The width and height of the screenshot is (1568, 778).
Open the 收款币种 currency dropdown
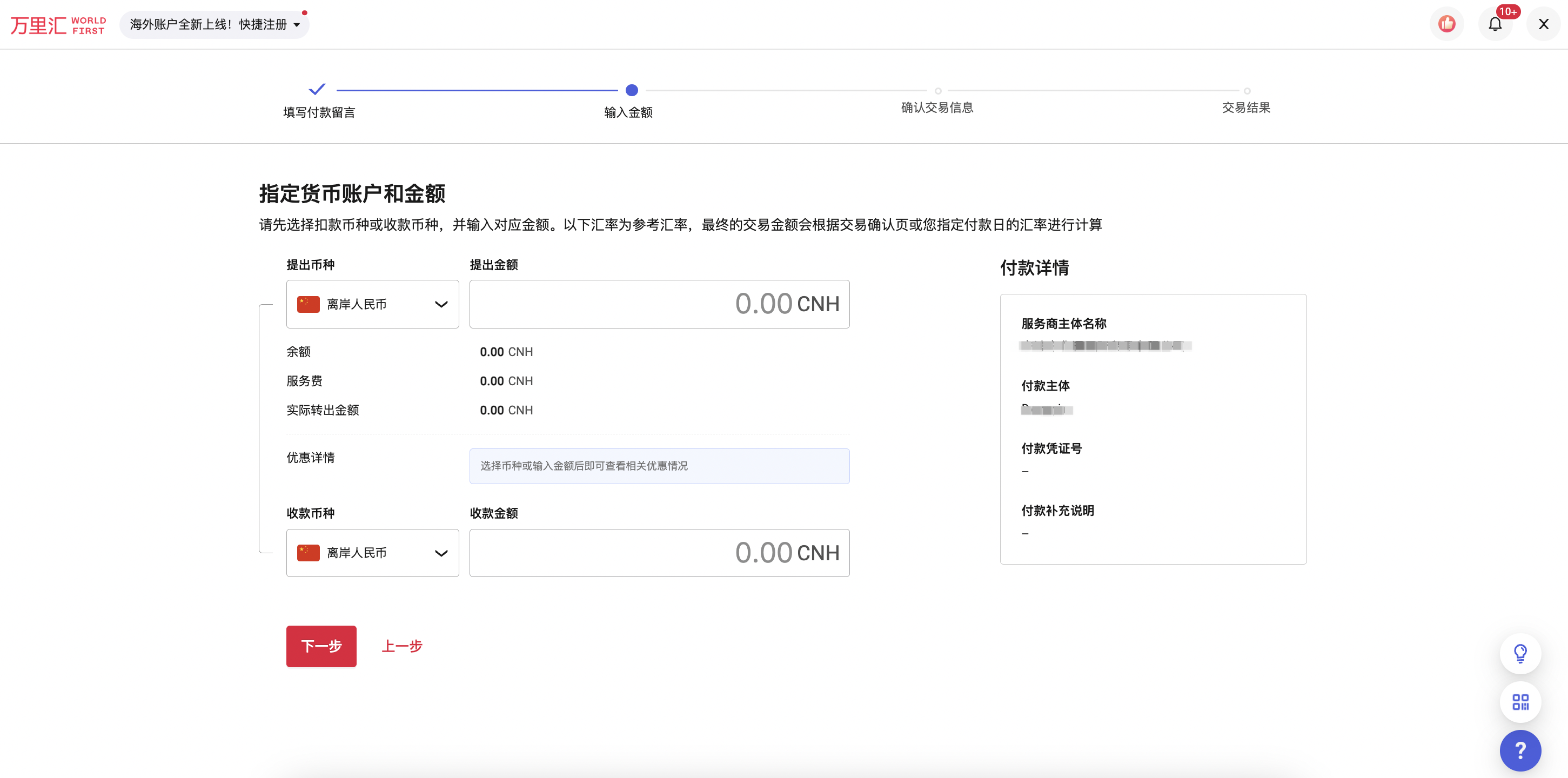coord(441,552)
